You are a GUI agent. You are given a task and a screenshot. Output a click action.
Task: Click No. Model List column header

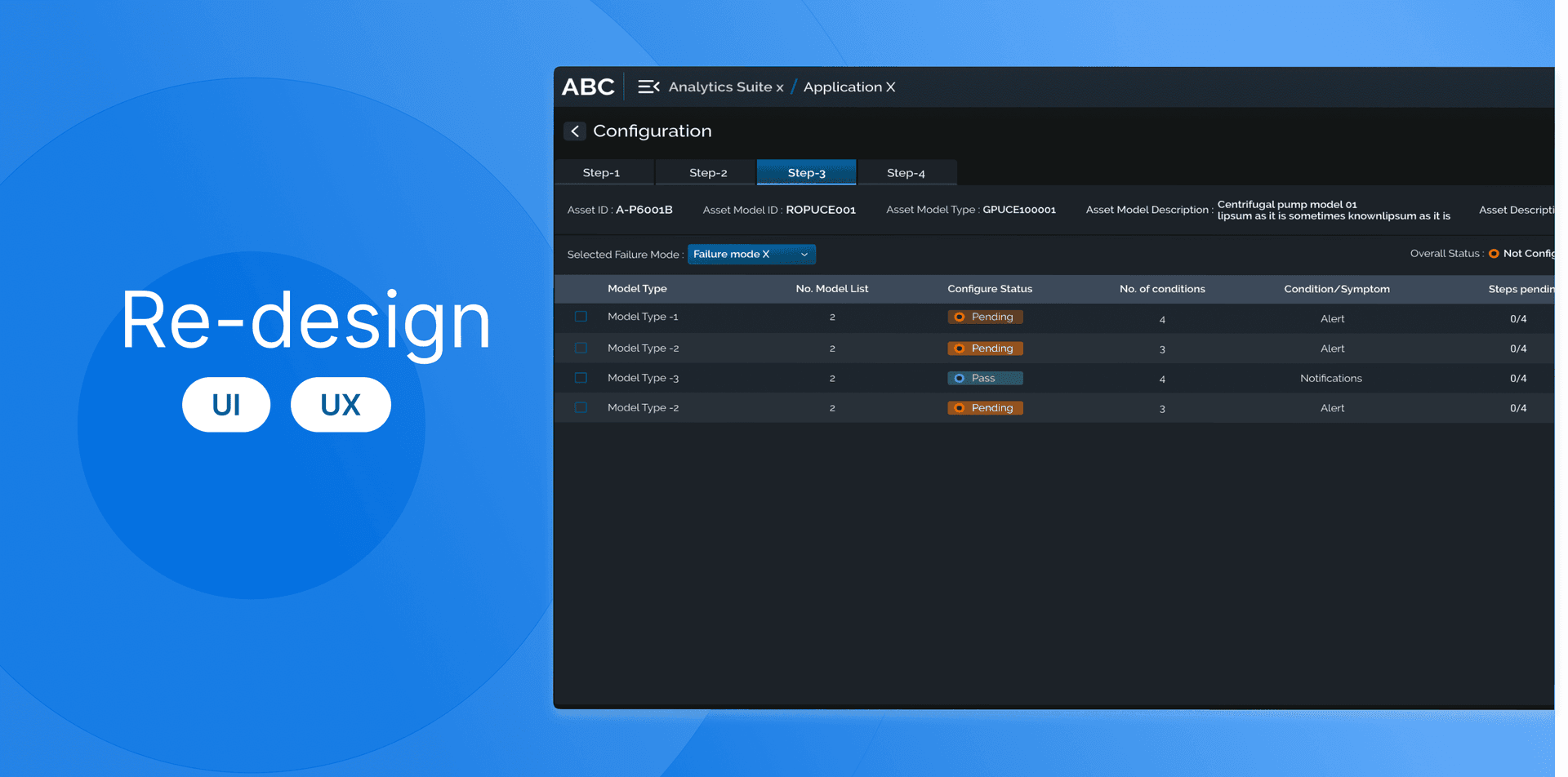pos(832,288)
